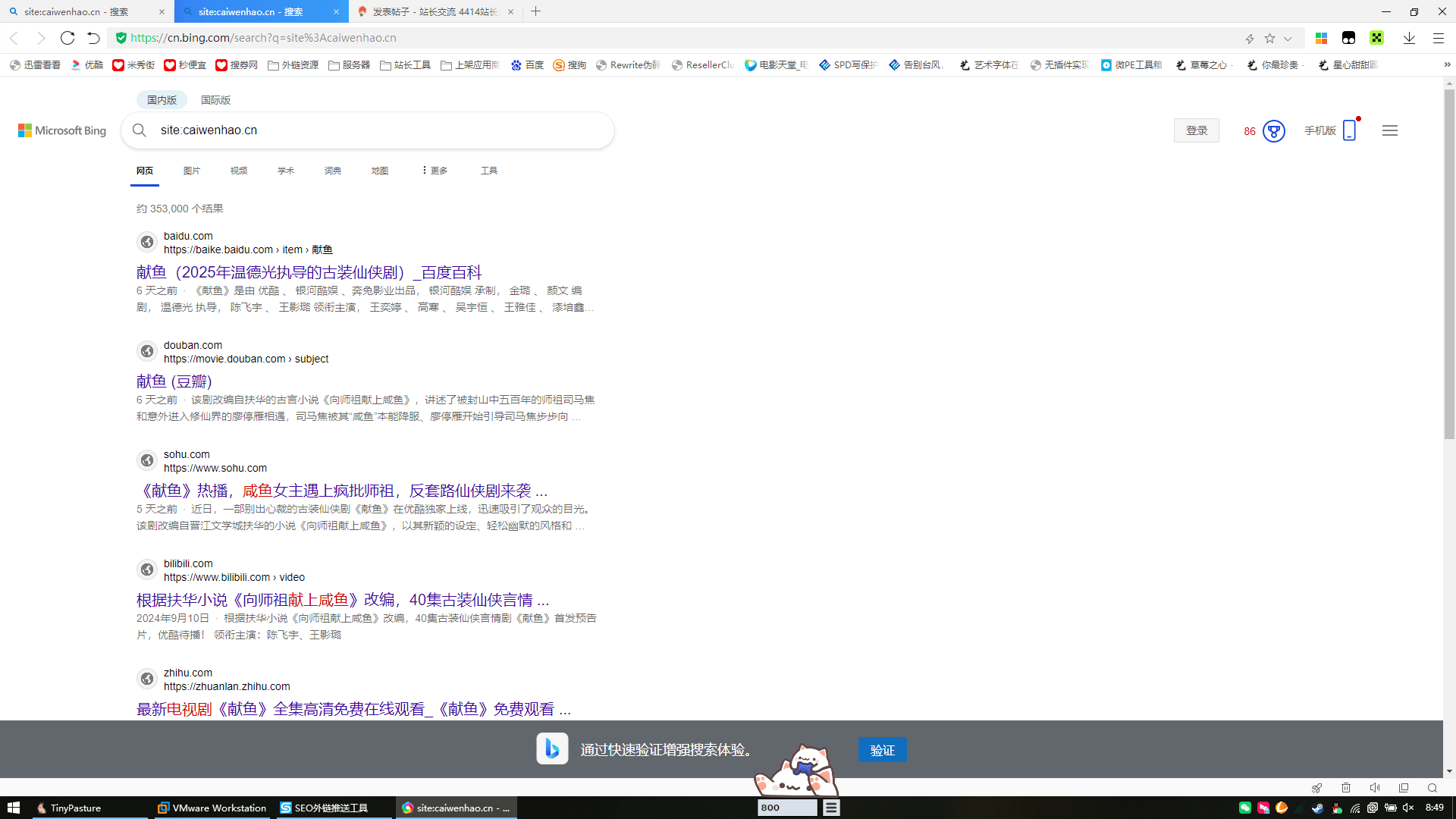This screenshot has width=1456, height=819.
Task: Bookmark page with the star icon
Action: (1269, 38)
